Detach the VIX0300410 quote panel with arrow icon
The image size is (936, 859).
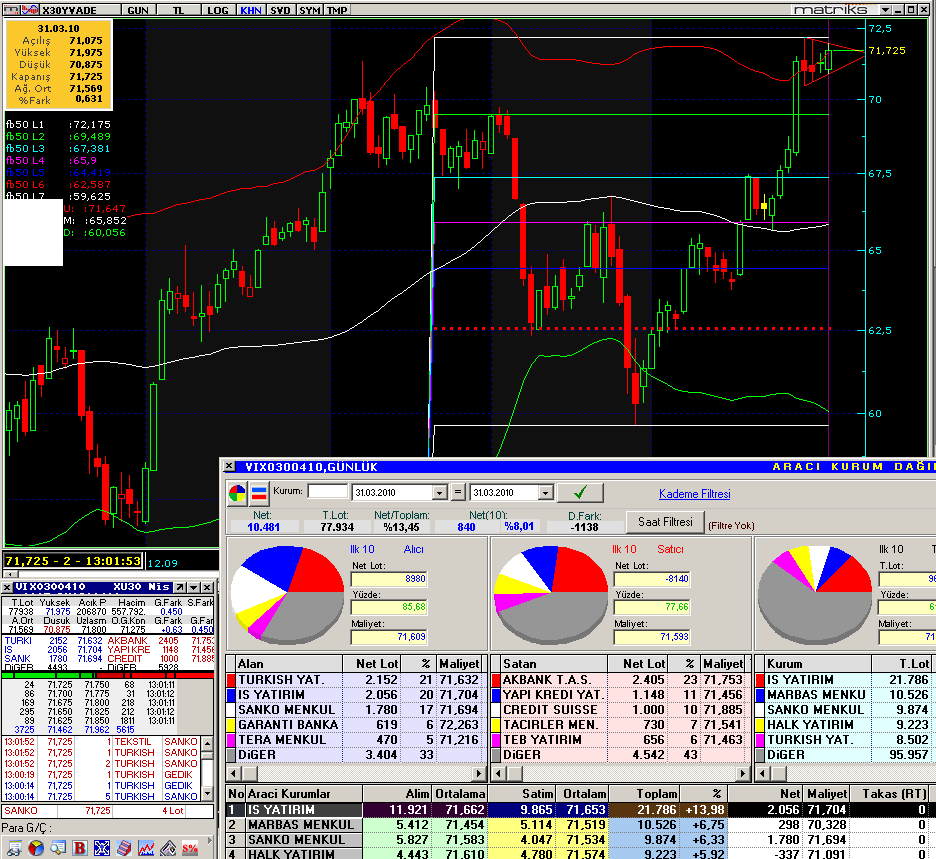tap(180, 587)
